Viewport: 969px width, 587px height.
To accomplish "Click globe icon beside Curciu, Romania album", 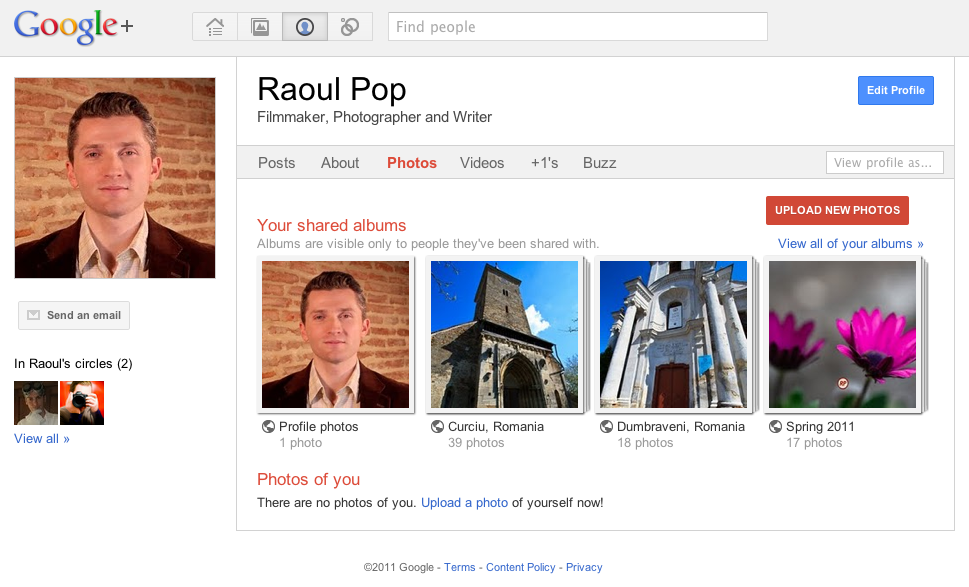I will point(437,427).
